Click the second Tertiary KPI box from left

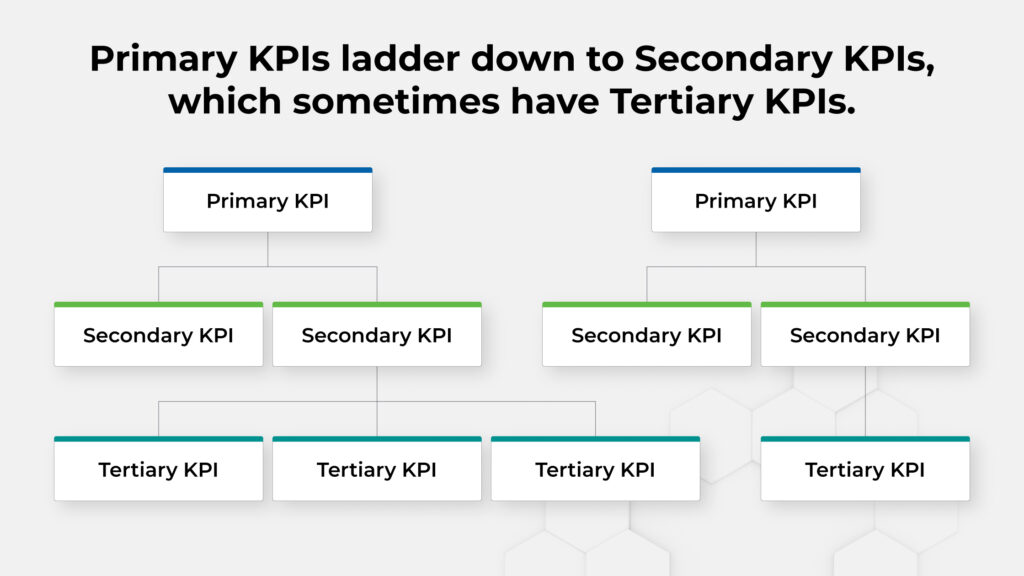[x=377, y=469]
